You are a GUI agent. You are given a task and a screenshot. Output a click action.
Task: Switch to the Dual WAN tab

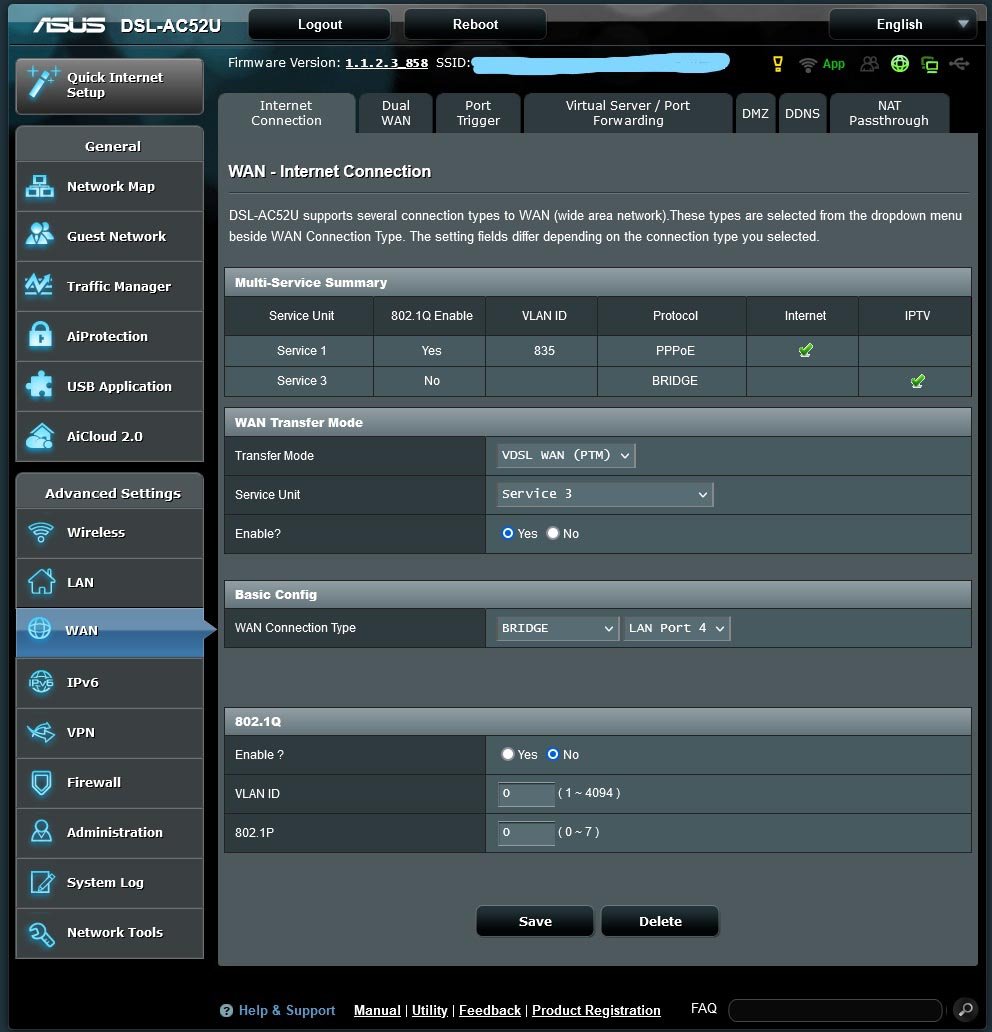click(396, 113)
